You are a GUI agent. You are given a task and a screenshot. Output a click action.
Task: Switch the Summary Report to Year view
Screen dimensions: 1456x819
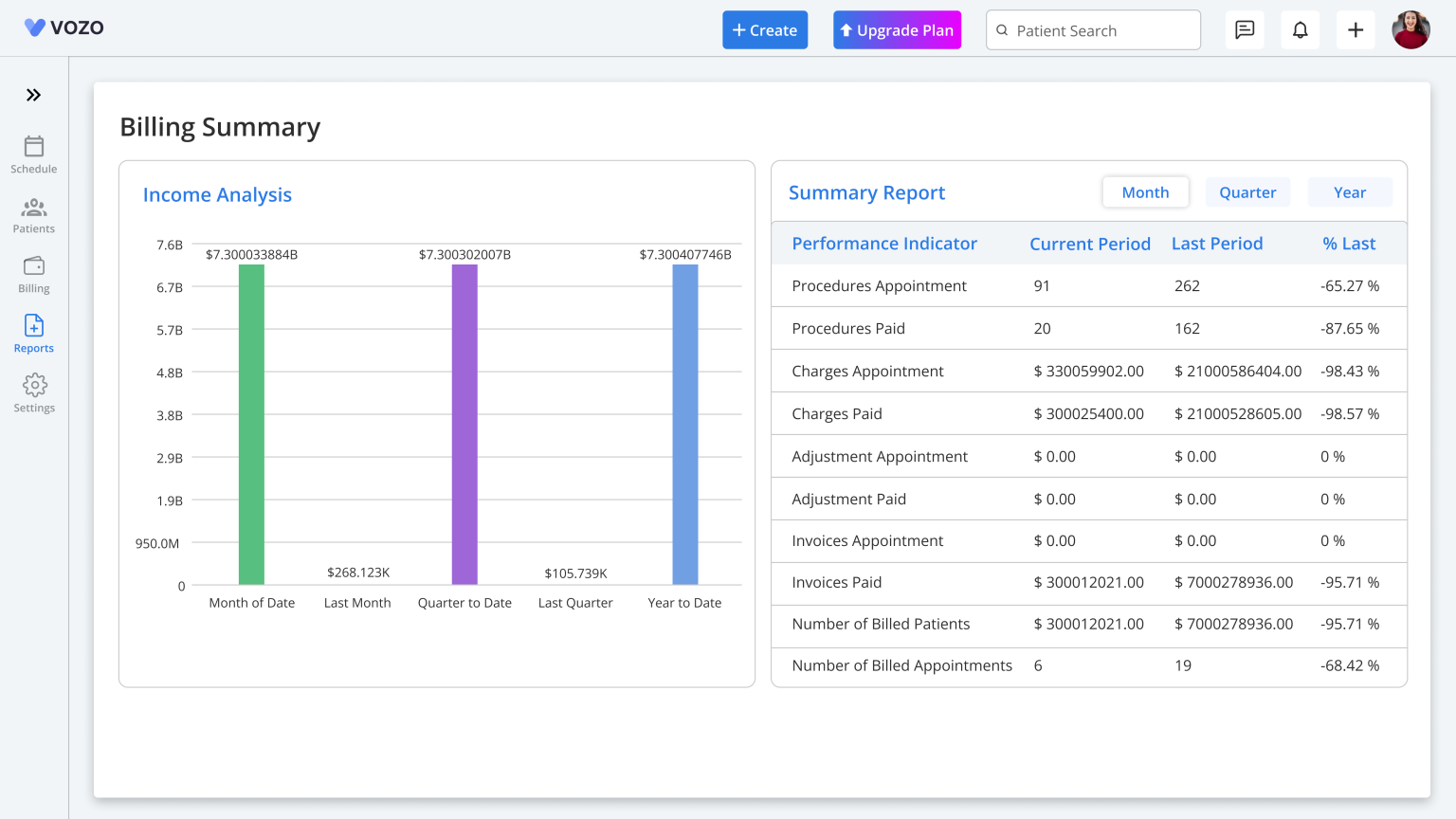pyautogui.click(x=1350, y=191)
